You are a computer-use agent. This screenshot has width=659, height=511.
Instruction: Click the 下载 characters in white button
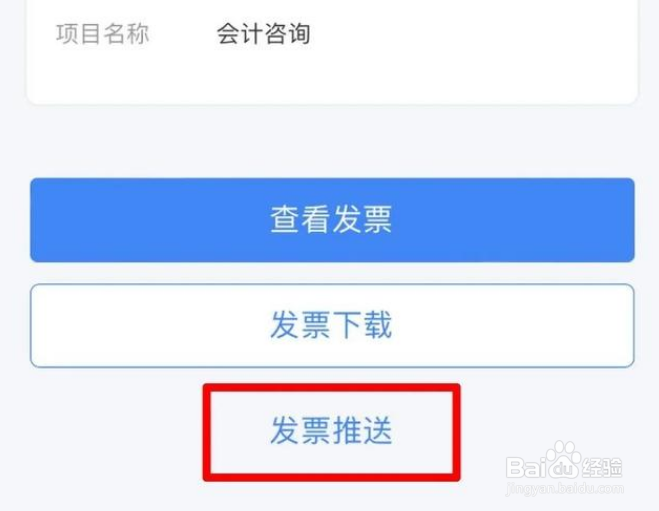point(362,325)
